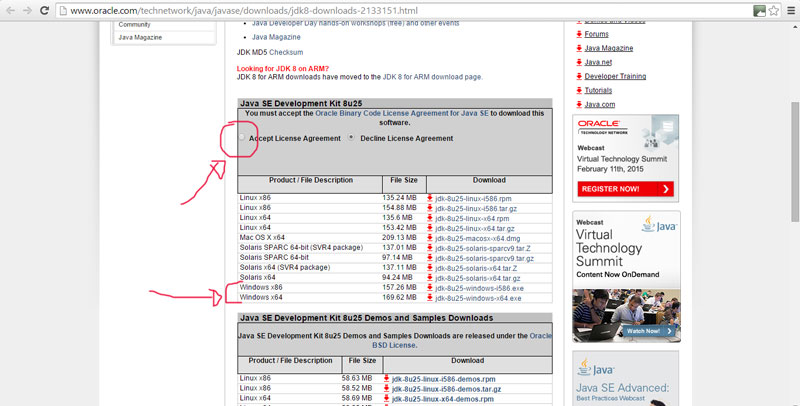Open Java Magazine in left sidebar

pyautogui.click(x=140, y=37)
